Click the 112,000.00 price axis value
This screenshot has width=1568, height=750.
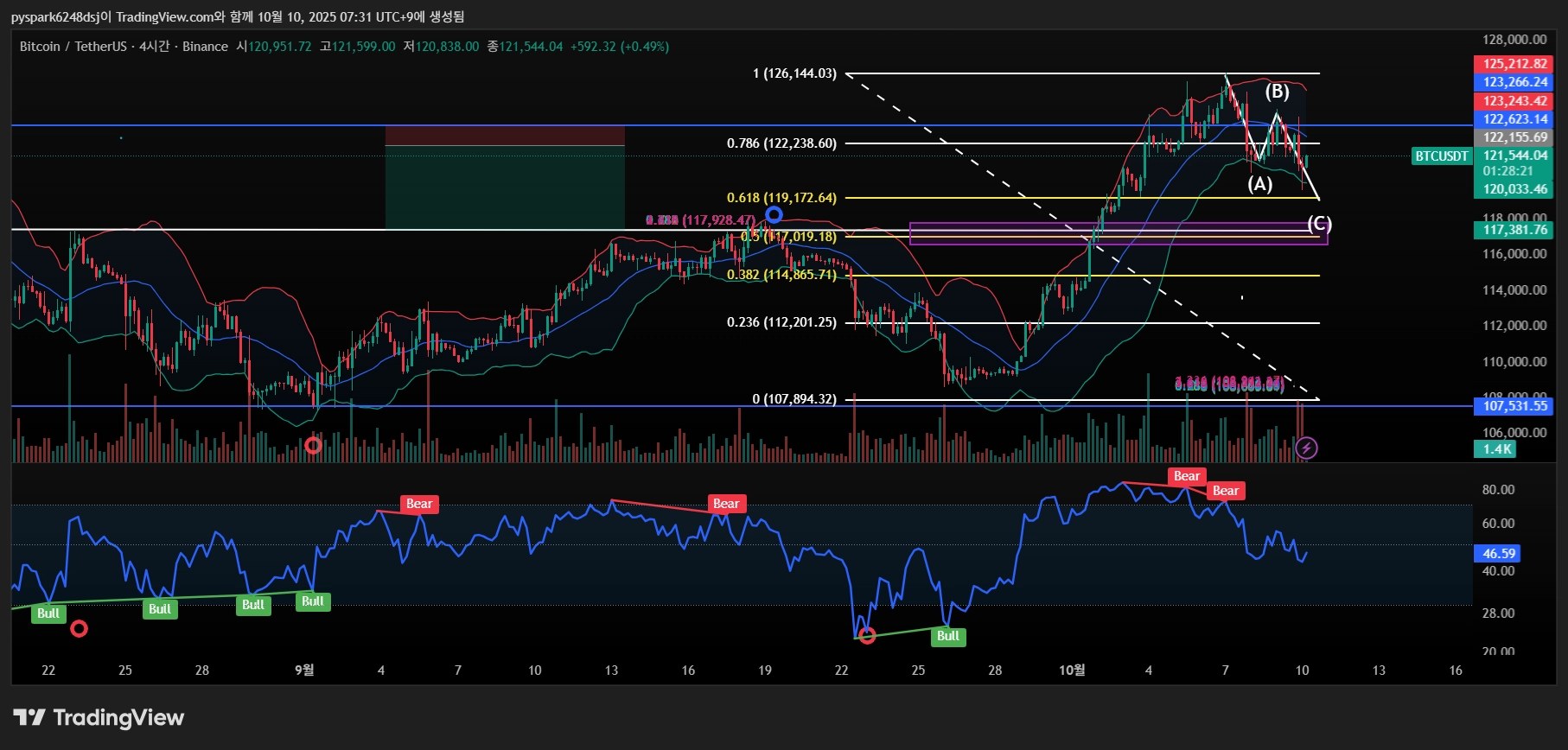[1514, 326]
